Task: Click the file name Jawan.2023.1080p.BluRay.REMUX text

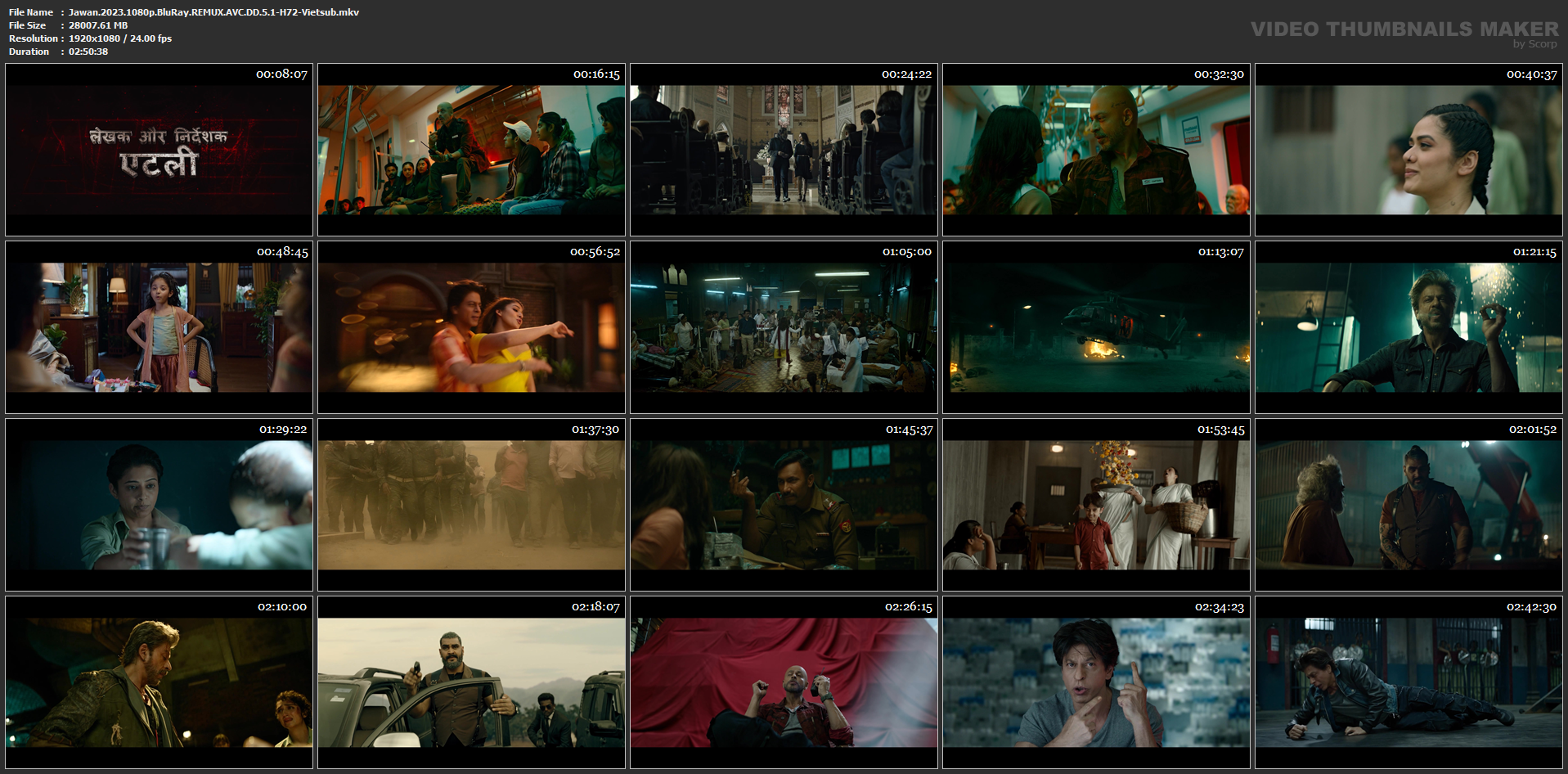Action: click(x=213, y=12)
